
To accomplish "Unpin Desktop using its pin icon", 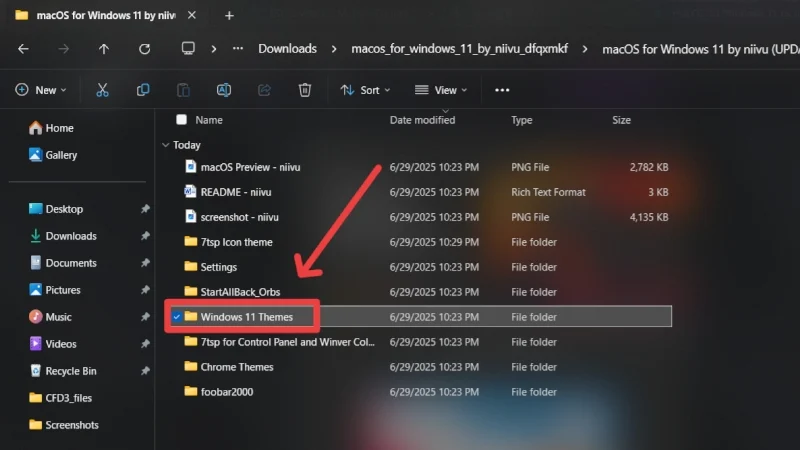I will coord(145,209).
